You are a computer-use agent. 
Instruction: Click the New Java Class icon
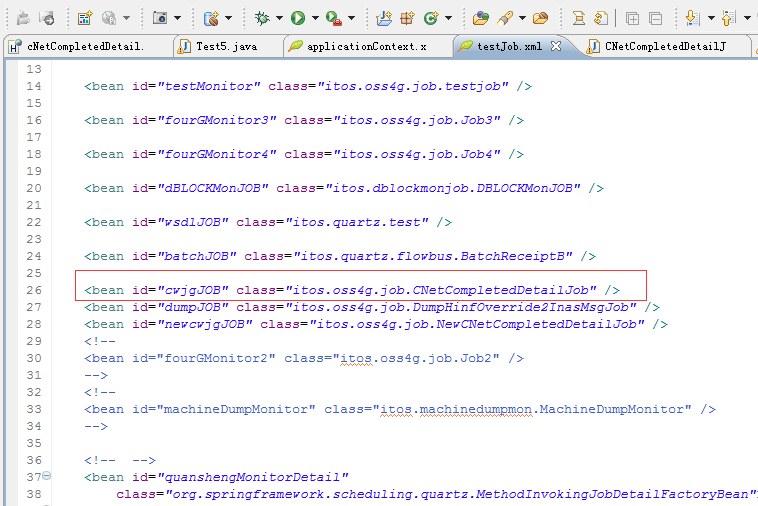[x=431, y=18]
